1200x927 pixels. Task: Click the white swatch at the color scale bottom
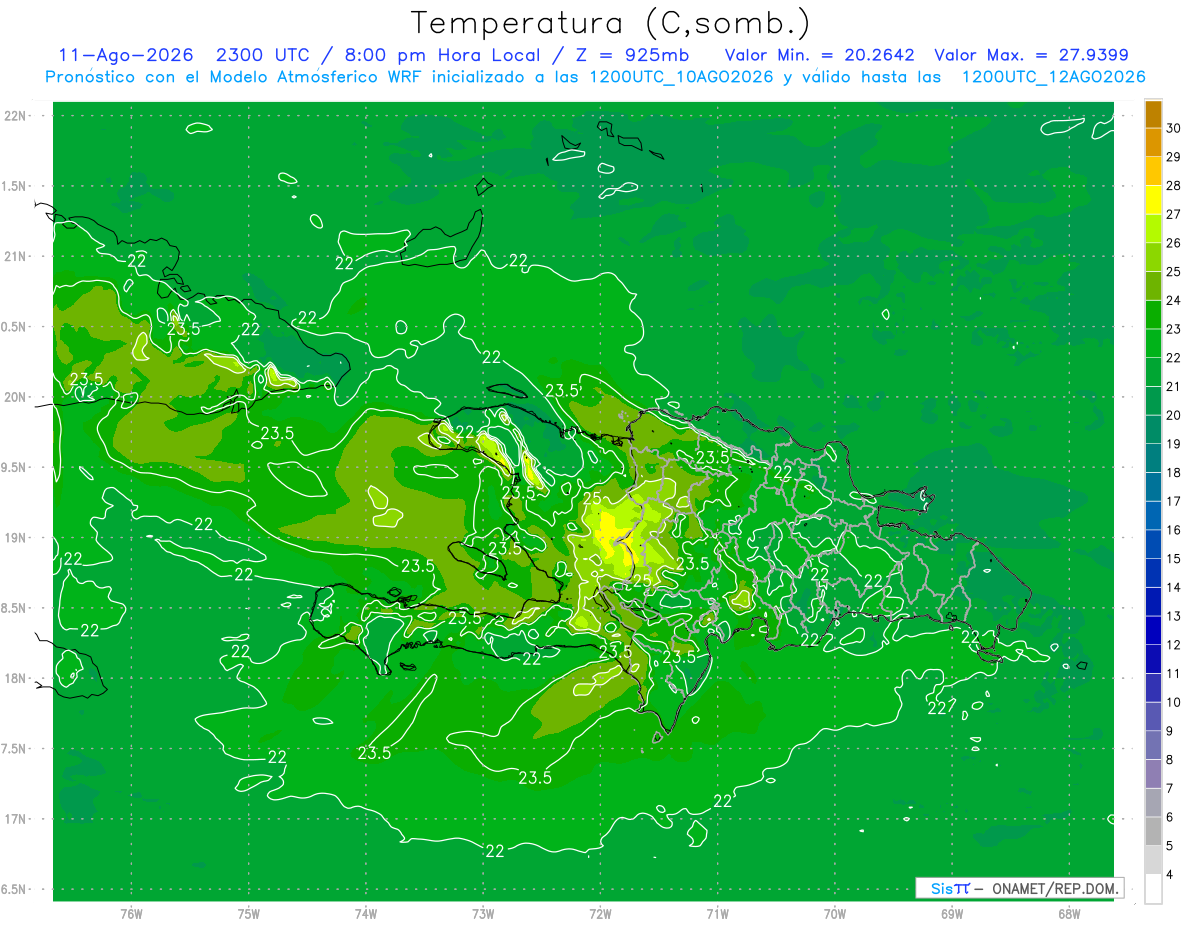click(x=1153, y=888)
